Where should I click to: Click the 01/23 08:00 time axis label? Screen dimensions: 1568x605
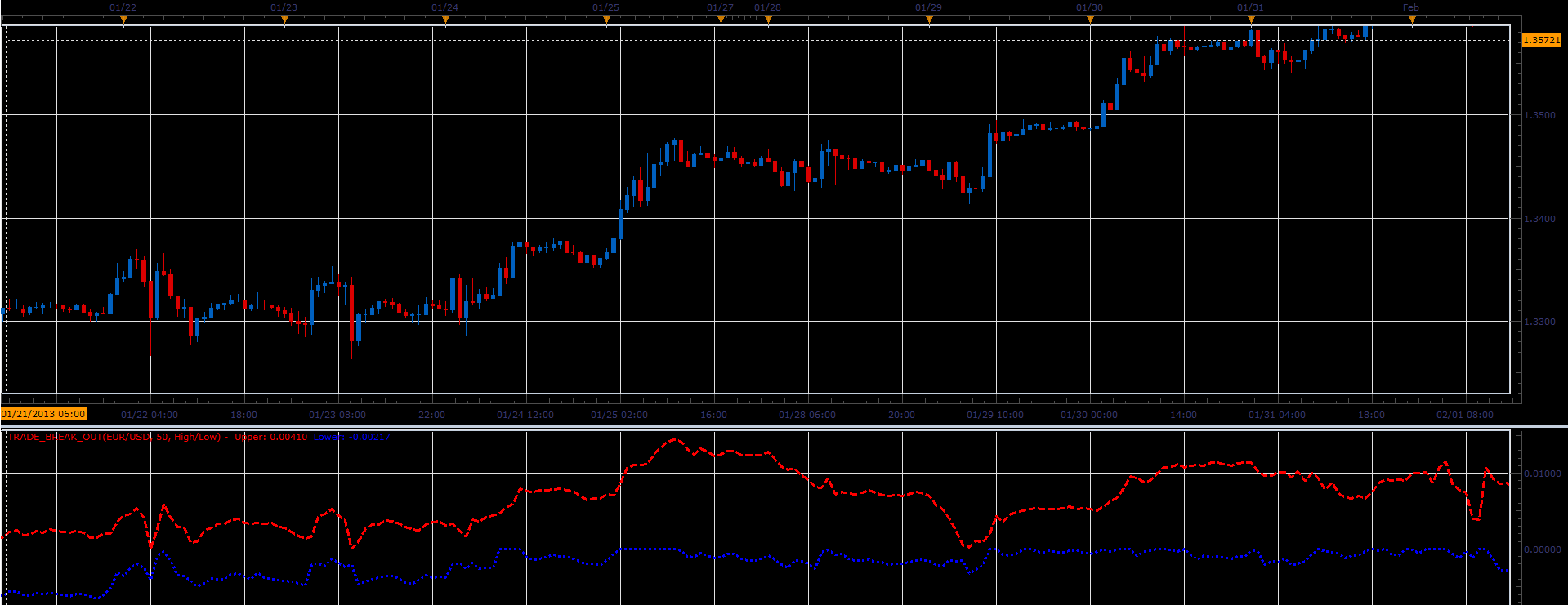tap(337, 415)
